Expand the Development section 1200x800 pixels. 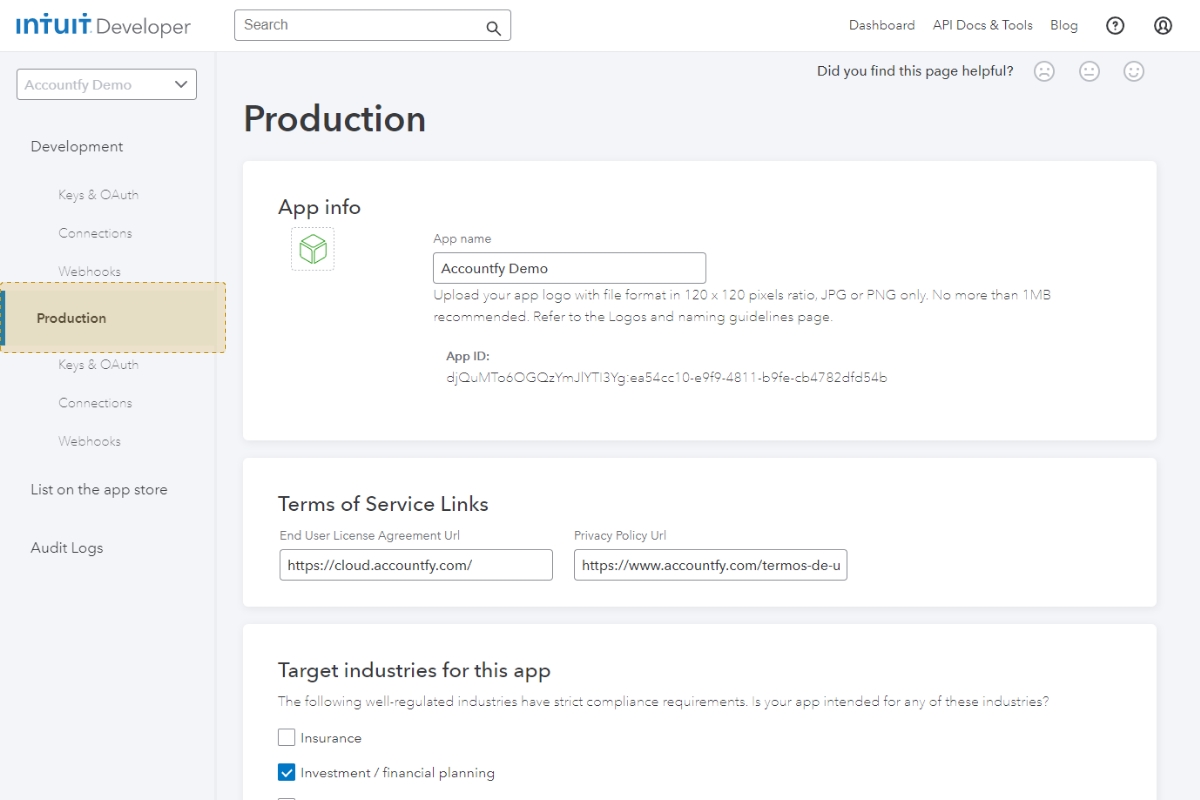click(76, 146)
